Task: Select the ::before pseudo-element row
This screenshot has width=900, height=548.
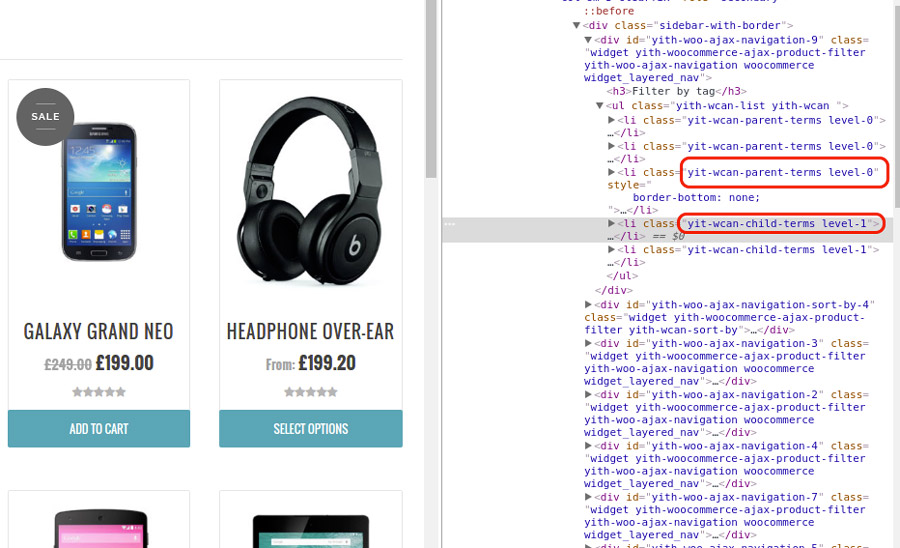Action: point(609,11)
